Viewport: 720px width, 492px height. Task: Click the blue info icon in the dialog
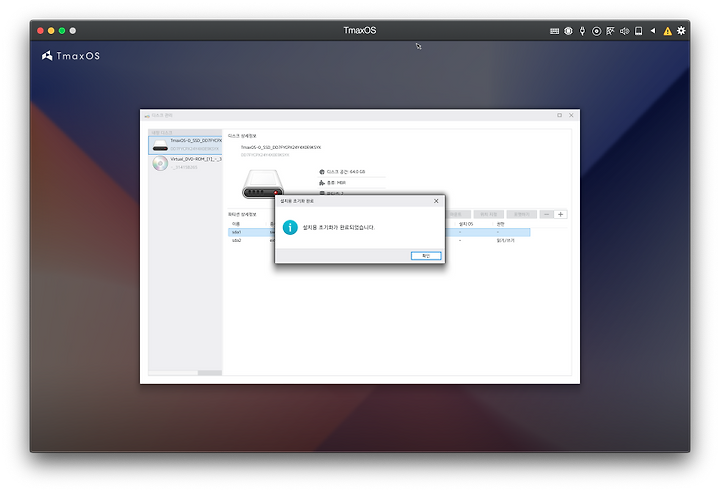point(290,227)
